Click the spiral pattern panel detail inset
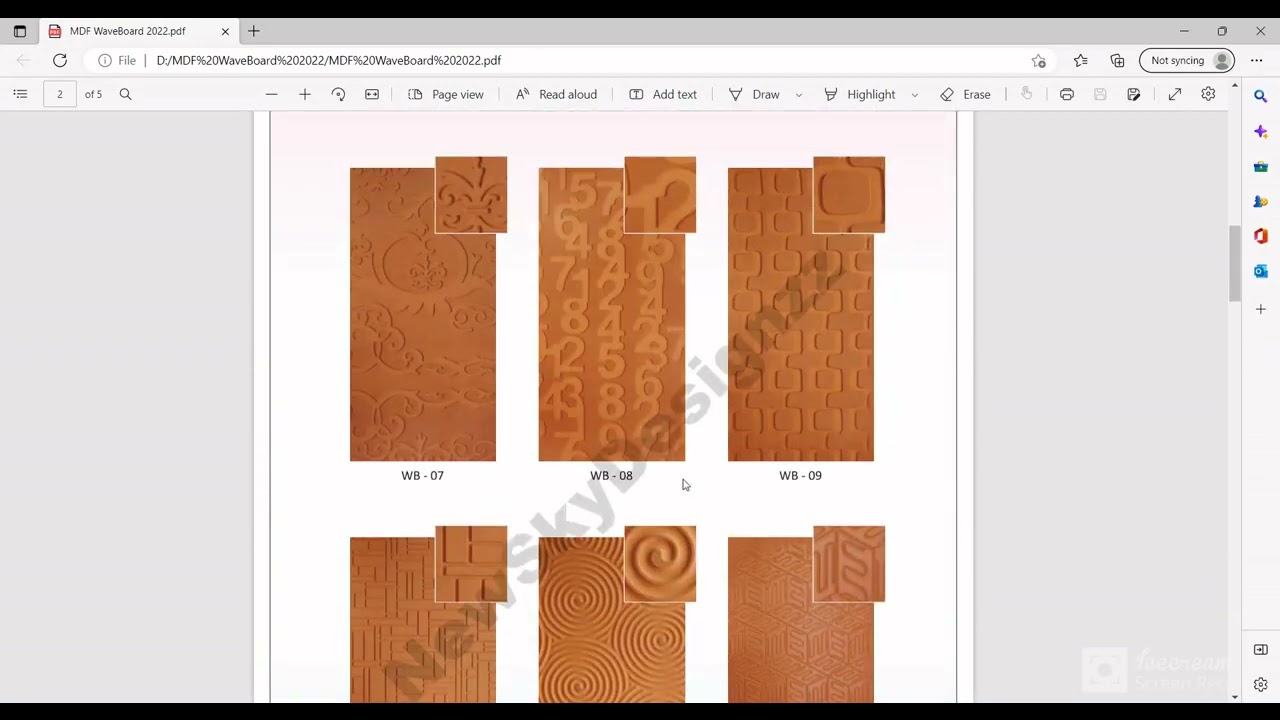The width and height of the screenshot is (1280, 720). [660, 564]
